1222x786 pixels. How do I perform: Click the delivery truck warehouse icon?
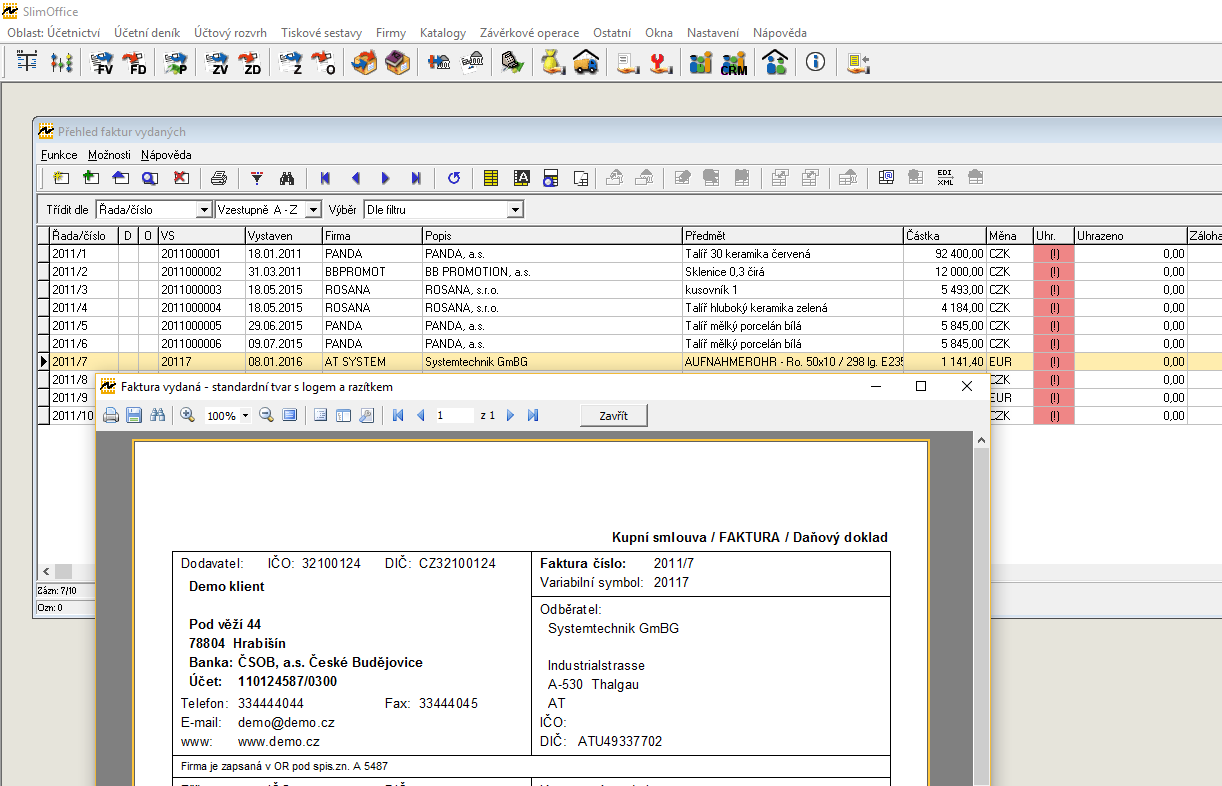pyautogui.click(x=586, y=63)
